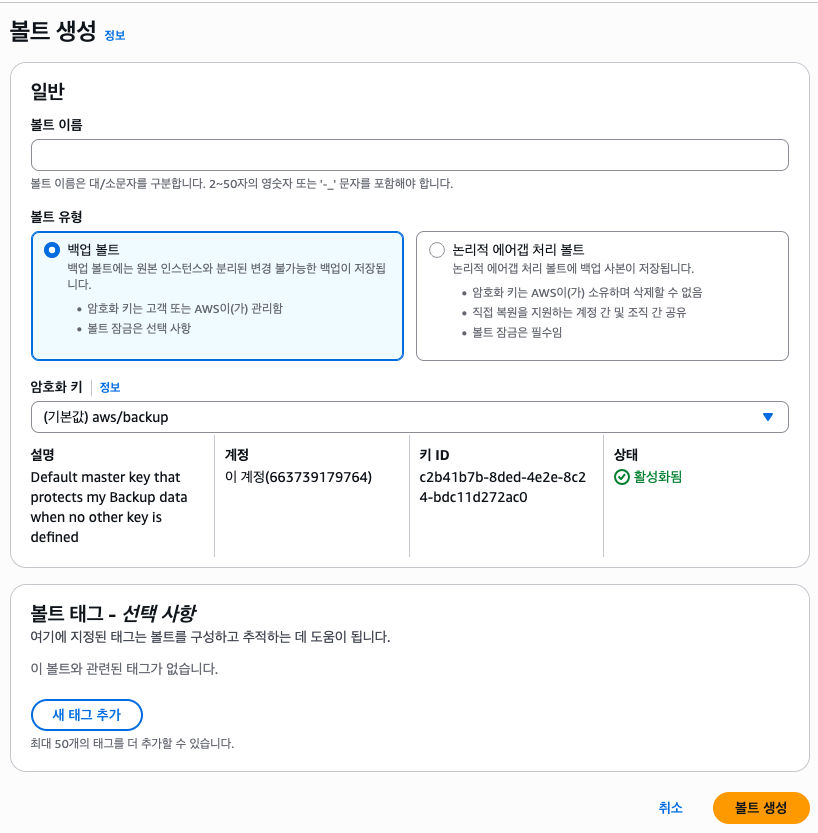Select the 백업 볼트 radio button
818x833 pixels.
point(52,250)
